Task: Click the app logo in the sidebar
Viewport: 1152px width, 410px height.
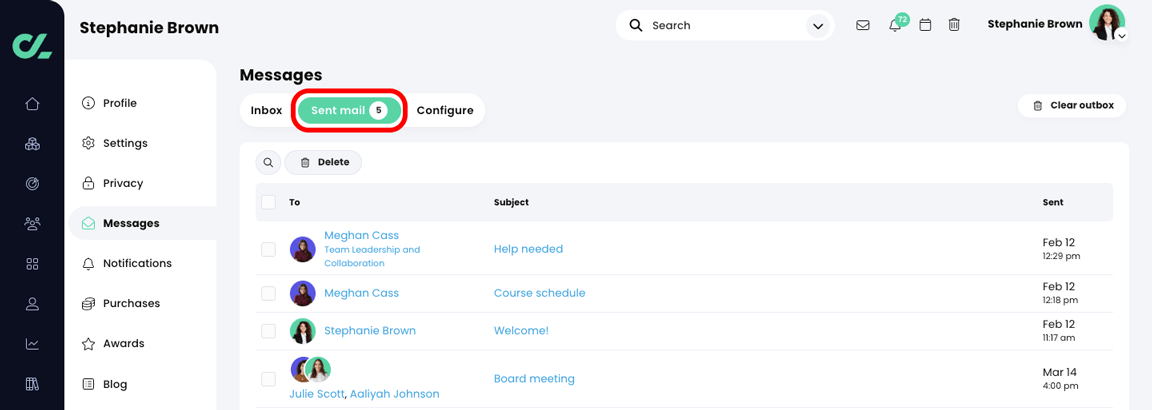Action: tap(32, 45)
